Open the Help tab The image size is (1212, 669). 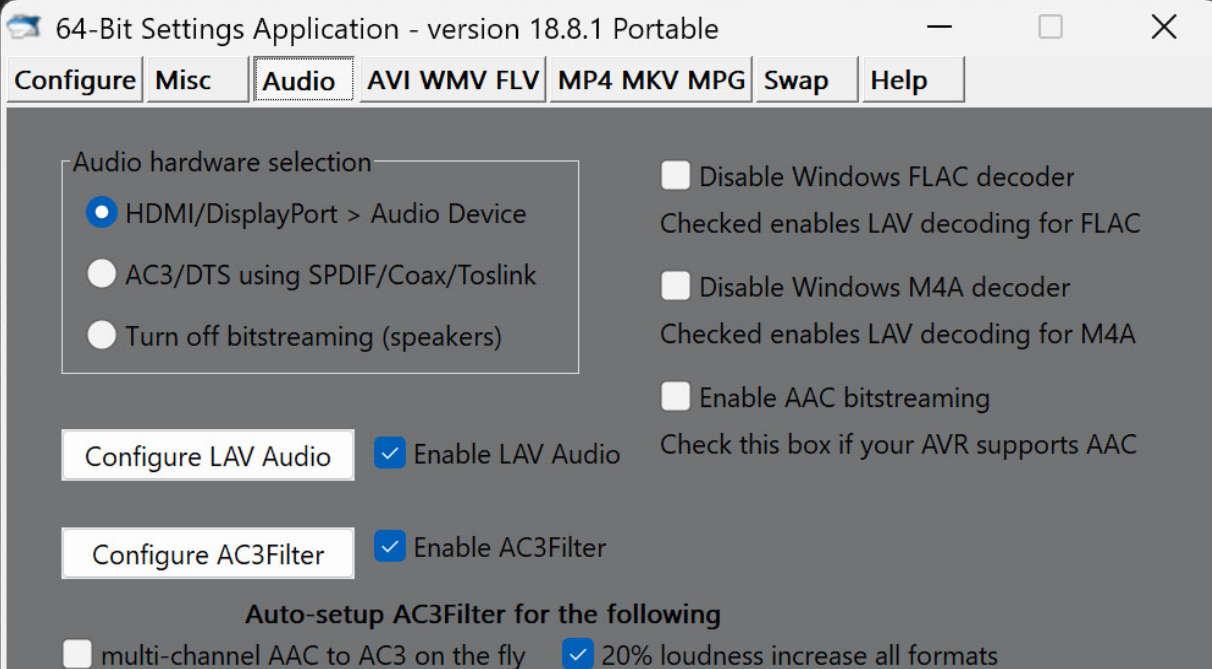tap(914, 80)
